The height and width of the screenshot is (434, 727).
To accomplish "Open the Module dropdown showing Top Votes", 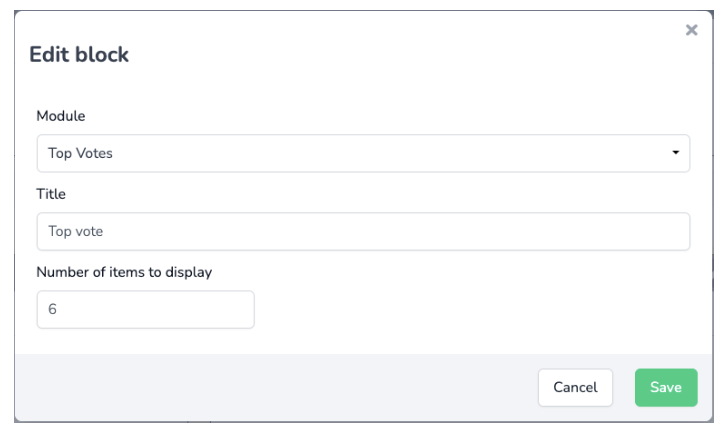I will click(363, 153).
